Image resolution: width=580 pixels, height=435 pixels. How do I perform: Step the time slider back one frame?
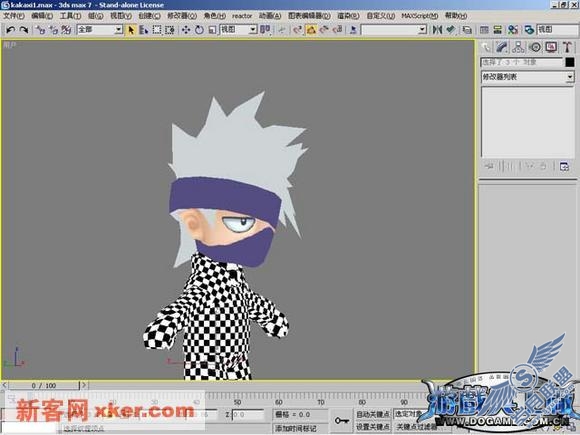[4, 385]
